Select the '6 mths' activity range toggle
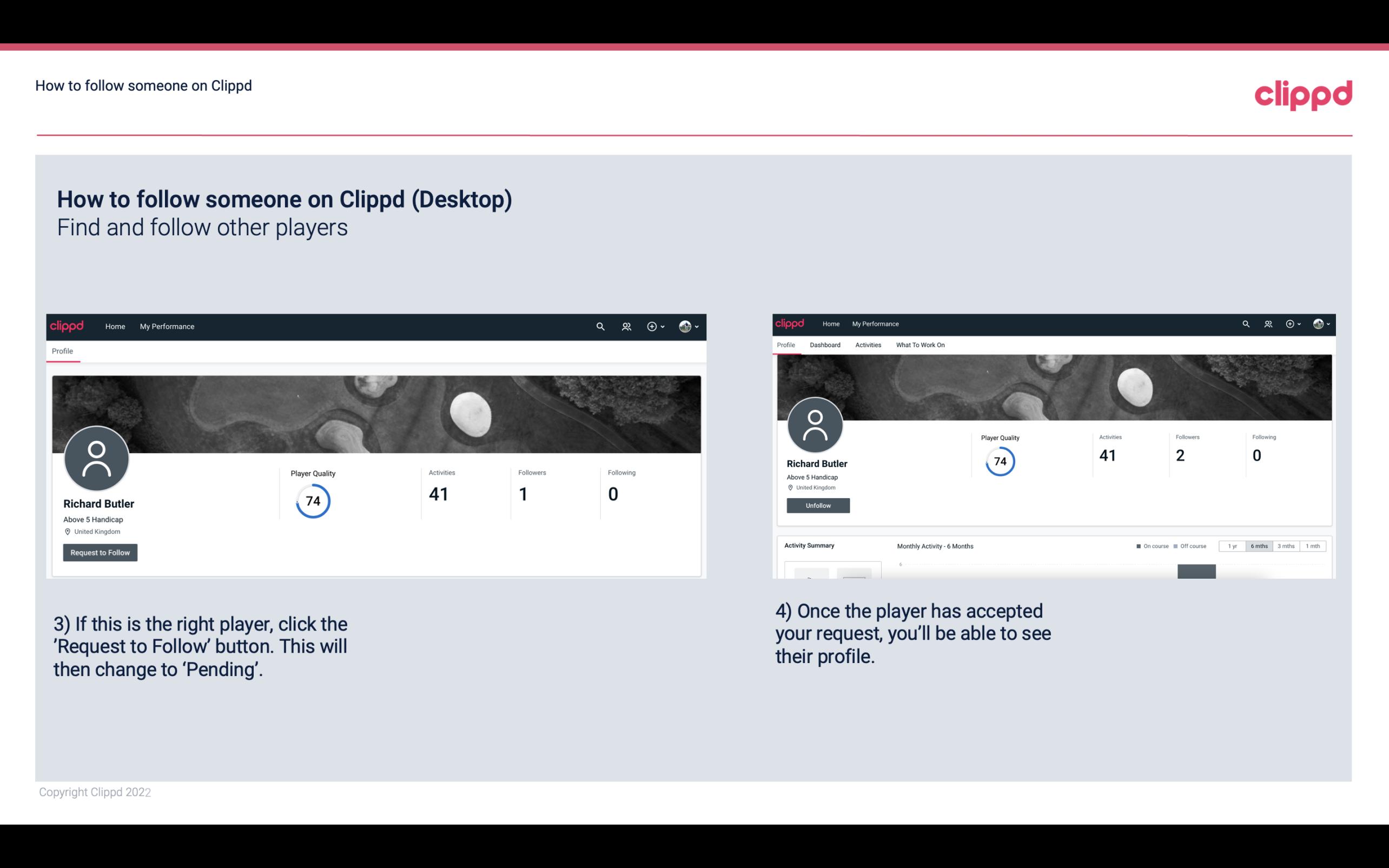1389x868 pixels. click(x=1257, y=546)
